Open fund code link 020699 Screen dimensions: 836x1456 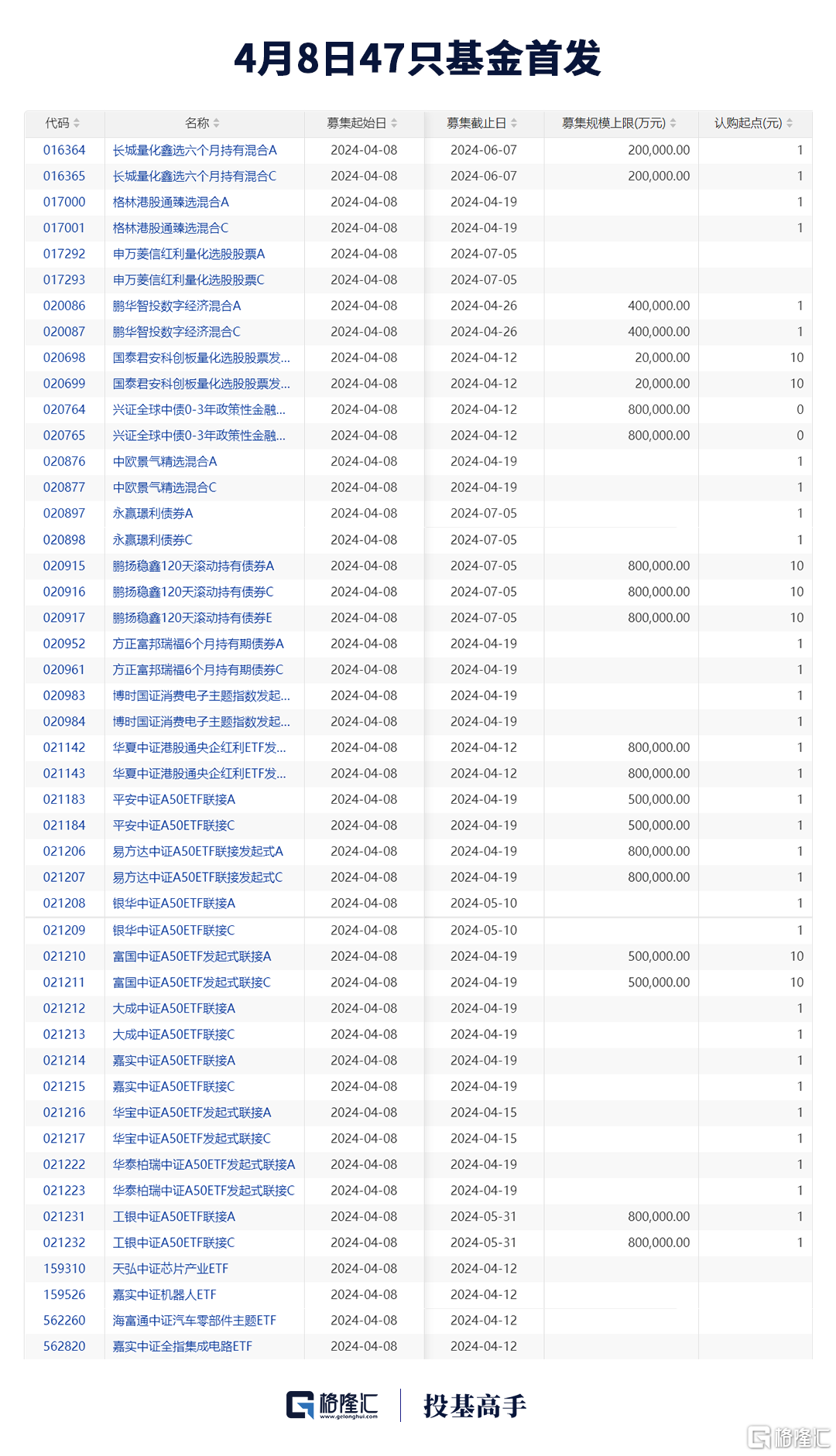coord(64,384)
